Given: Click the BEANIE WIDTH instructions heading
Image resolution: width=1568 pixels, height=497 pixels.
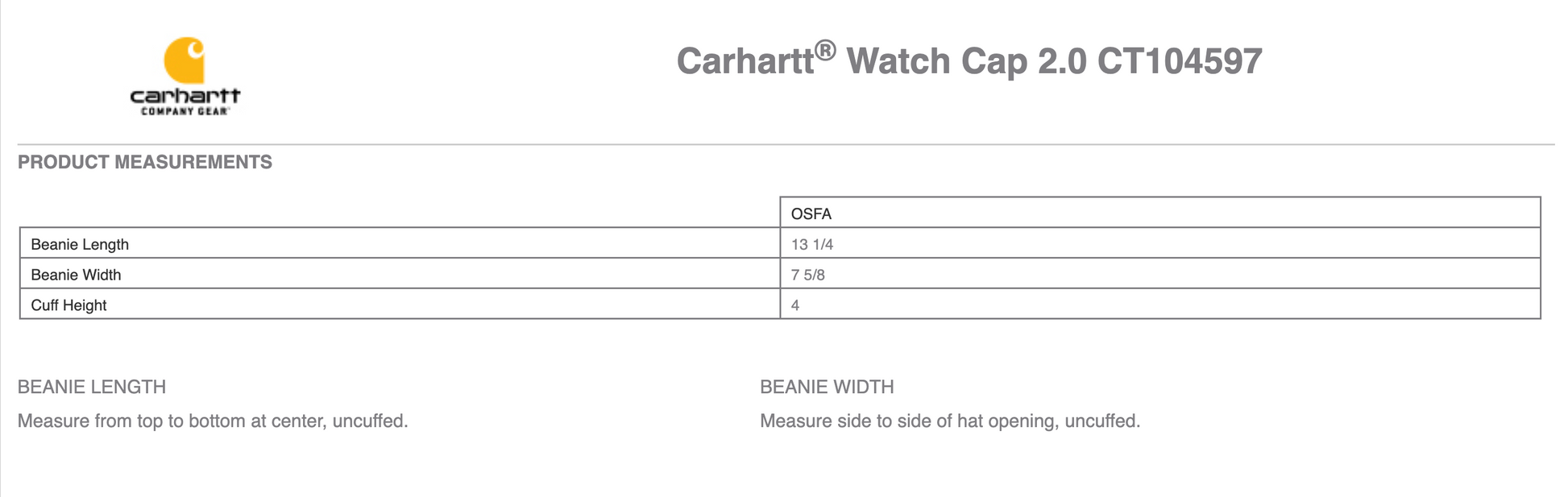Looking at the screenshot, I should (x=827, y=387).
